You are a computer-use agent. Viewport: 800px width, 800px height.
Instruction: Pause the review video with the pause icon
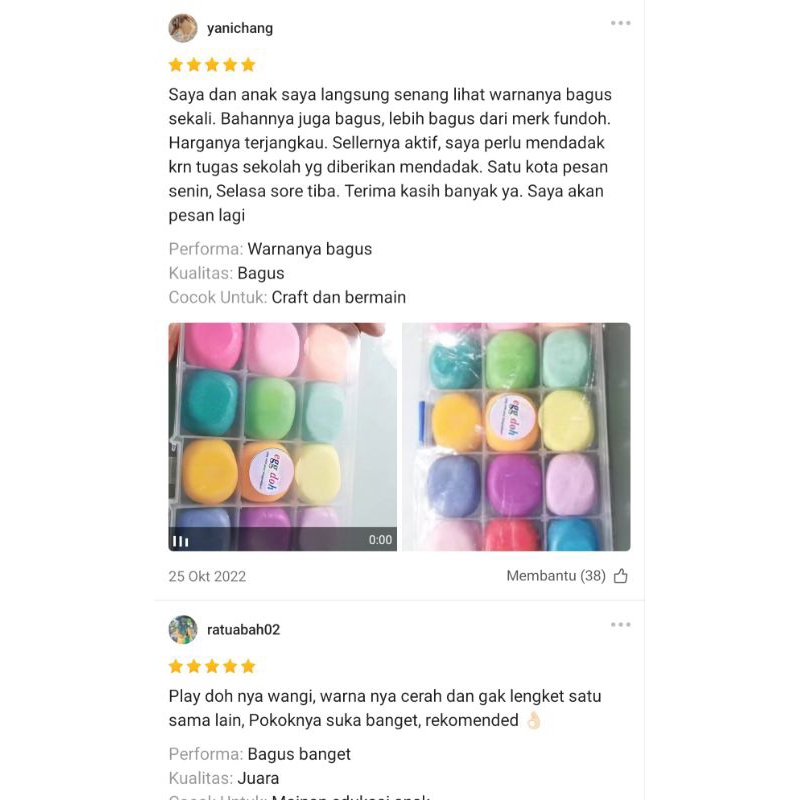[x=181, y=541]
